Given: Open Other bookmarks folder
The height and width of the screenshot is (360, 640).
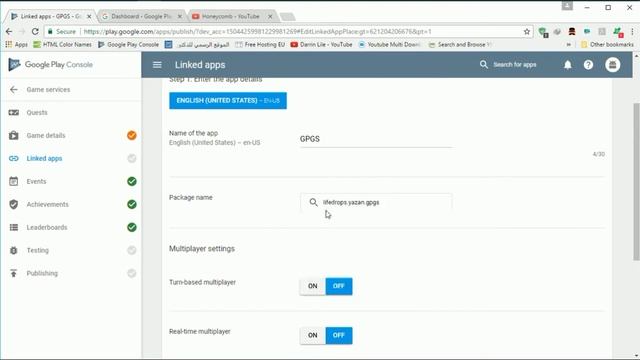Looking at the screenshot, I should click(x=607, y=44).
